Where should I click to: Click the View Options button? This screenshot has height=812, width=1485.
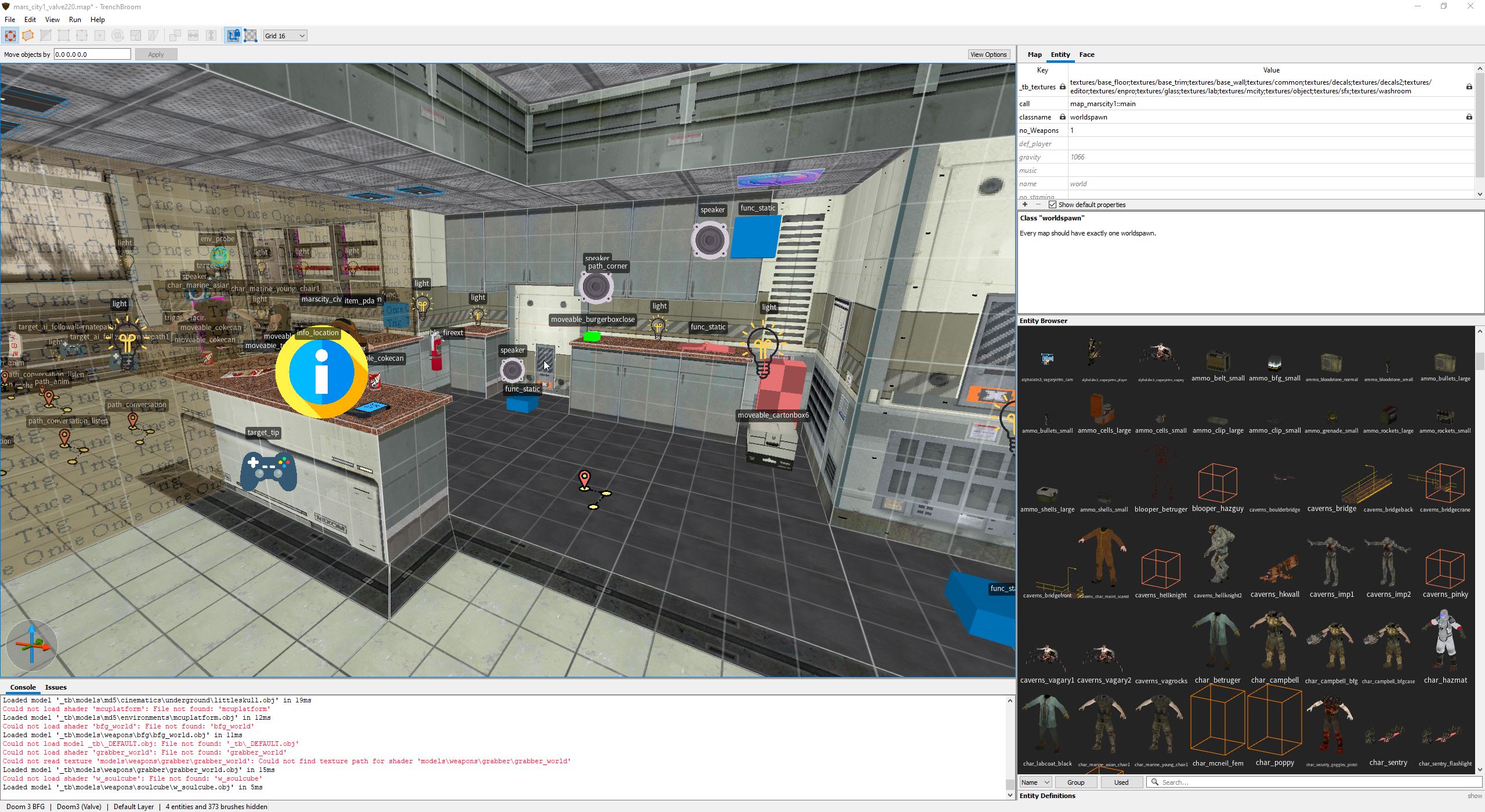988,55
